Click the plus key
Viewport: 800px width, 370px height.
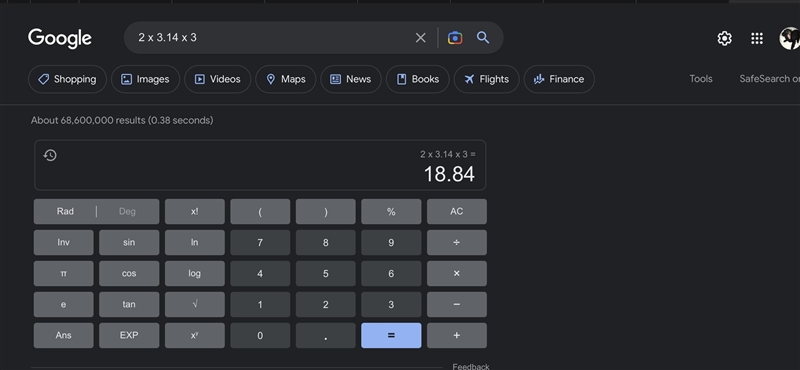click(457, 335)
